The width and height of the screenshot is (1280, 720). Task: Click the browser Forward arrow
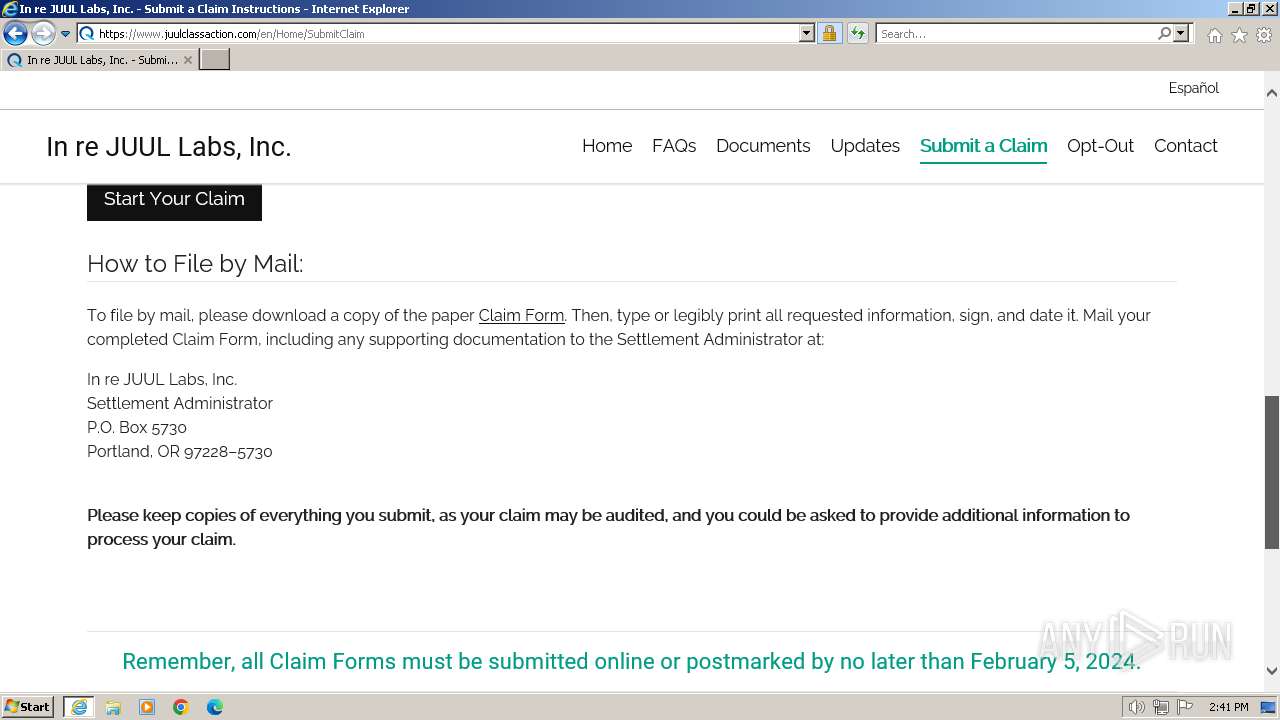click(x=43, y=34)
